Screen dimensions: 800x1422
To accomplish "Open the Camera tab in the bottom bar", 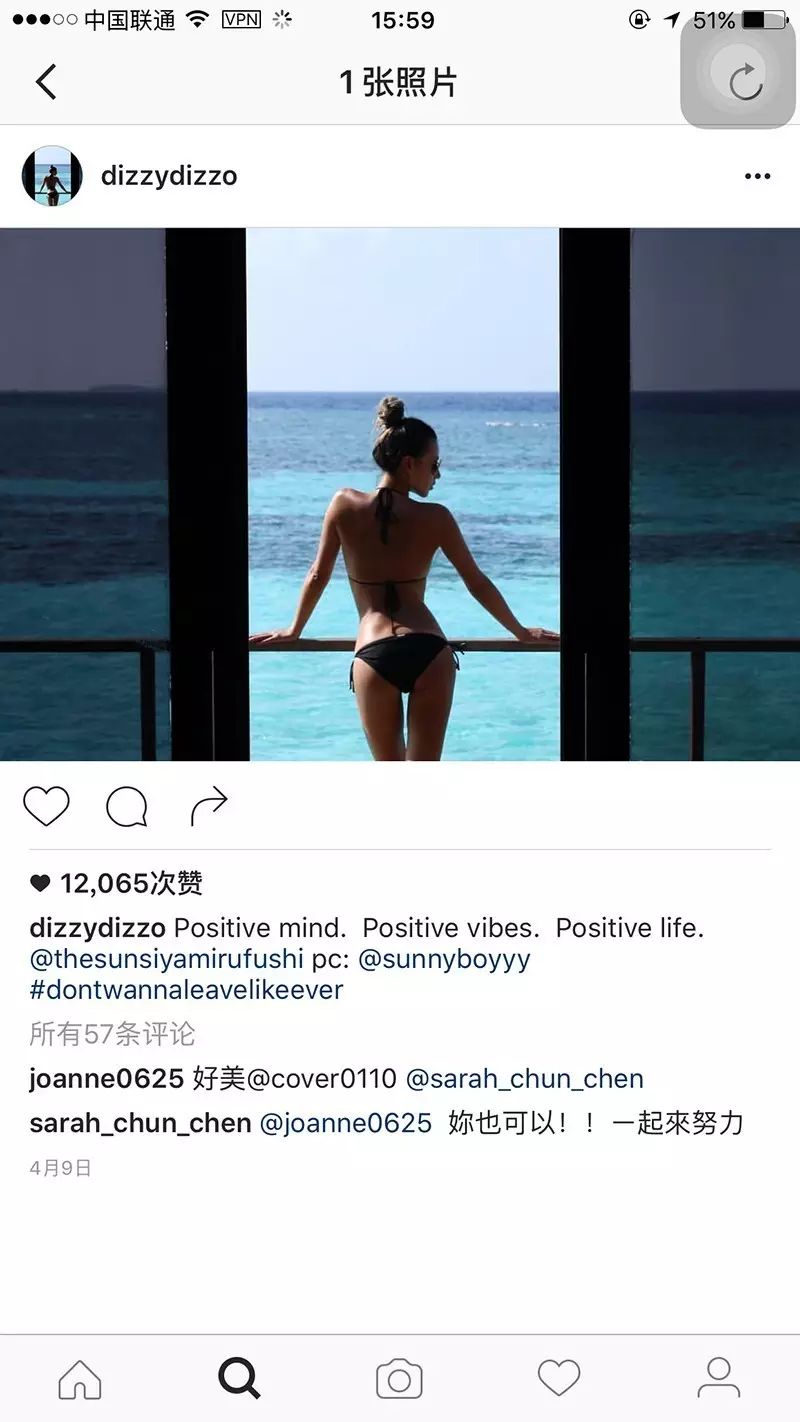I will [x=399, y=1380].
